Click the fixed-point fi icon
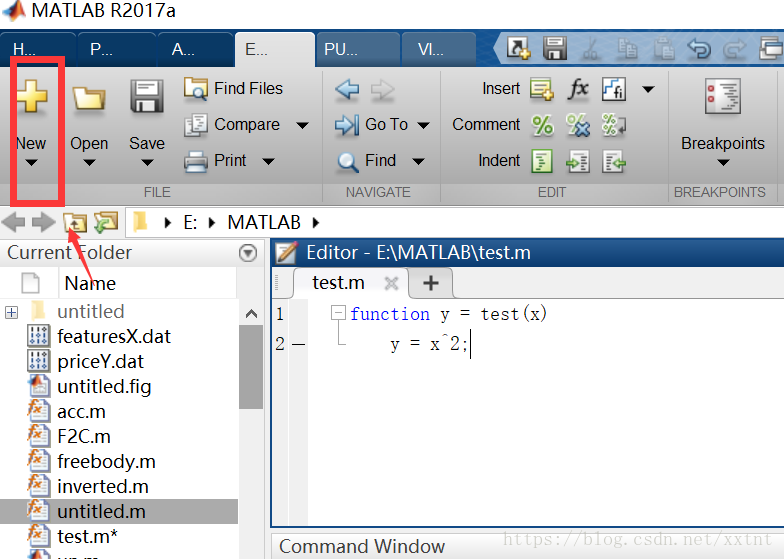The height and width of the screenshot is (559, 784). tap(614, 90)
